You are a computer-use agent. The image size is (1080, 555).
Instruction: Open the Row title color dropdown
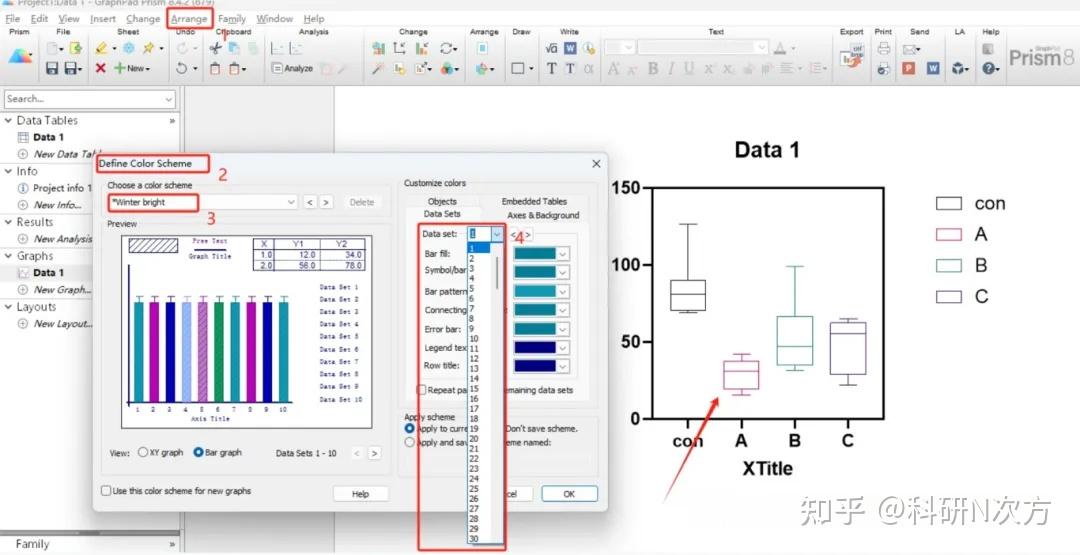[x=563, y=366]
